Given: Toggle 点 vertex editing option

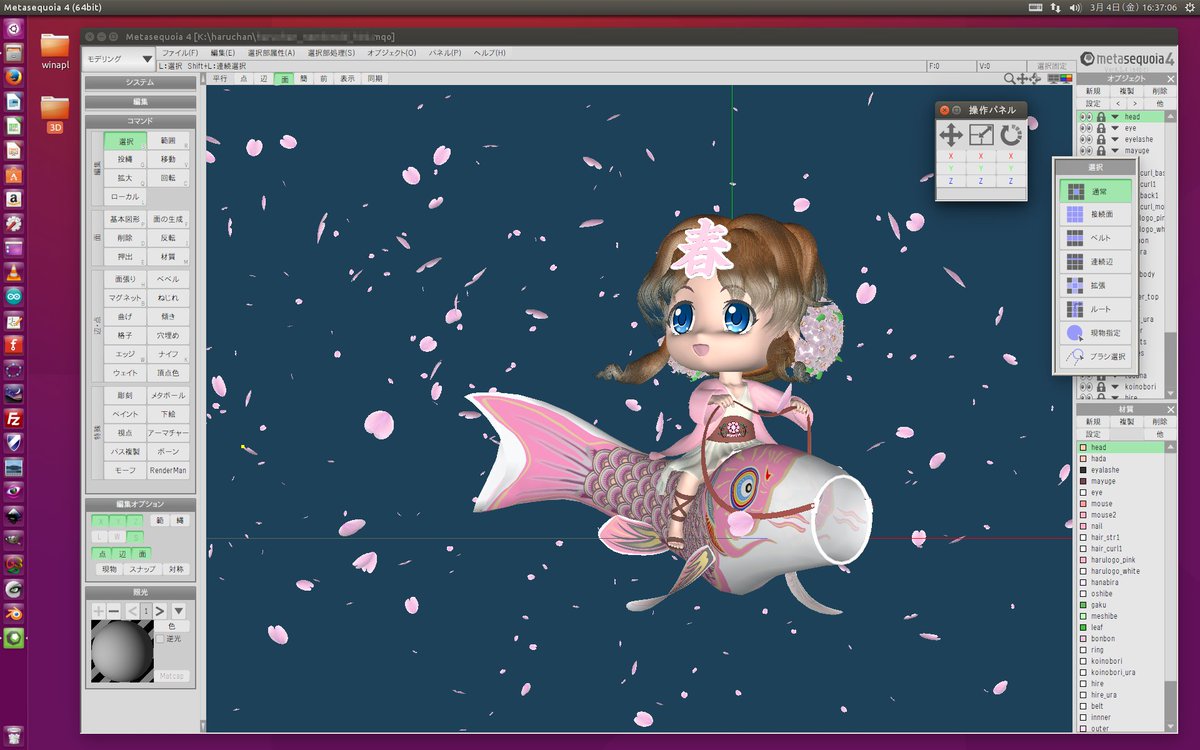Looking at the screenshot, I should click(101, 553).
